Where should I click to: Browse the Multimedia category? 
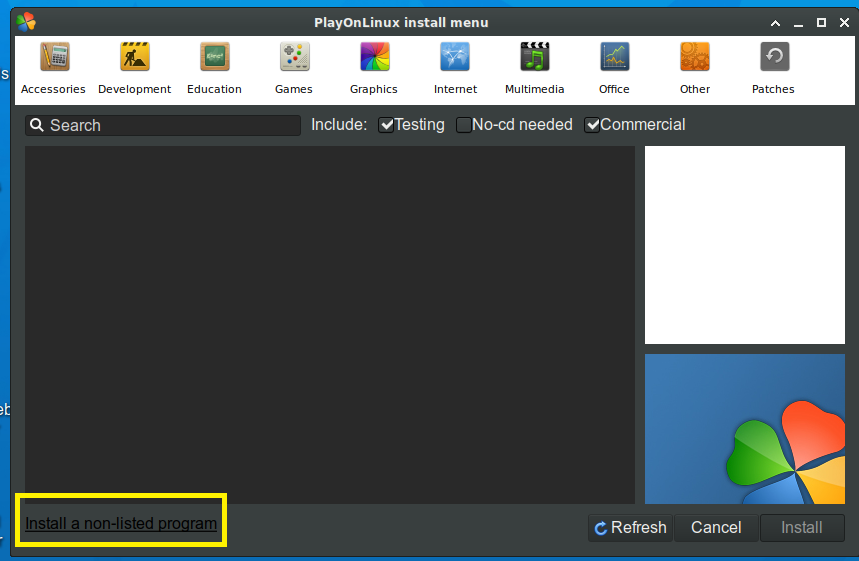click(535, 68)
